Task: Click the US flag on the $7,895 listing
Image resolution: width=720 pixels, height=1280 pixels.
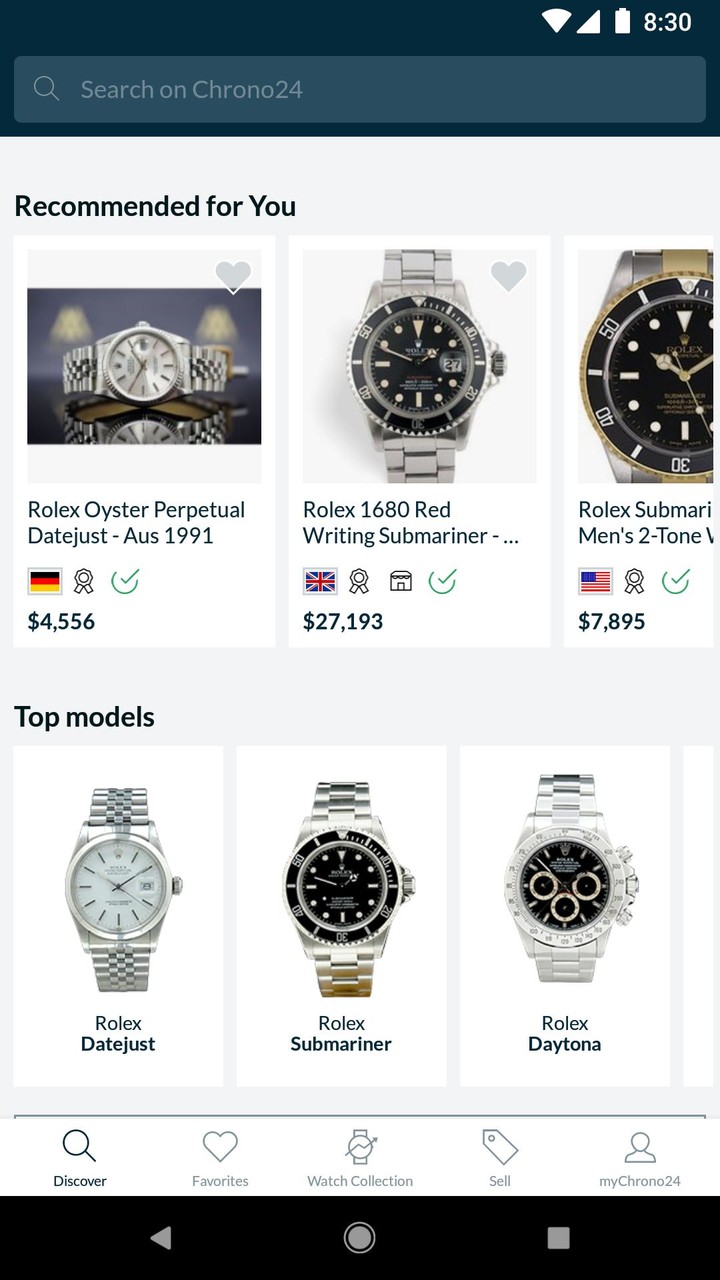Action: [x=595, y=581]
